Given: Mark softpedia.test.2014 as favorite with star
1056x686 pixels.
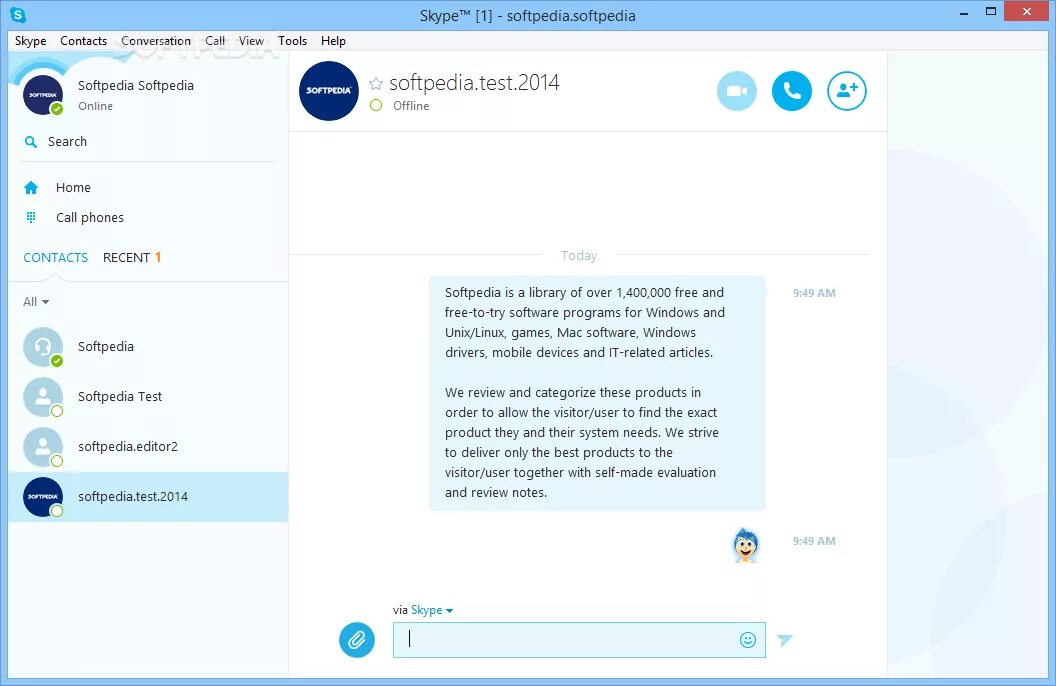Looking at the screenshot, I should point(376,83).
